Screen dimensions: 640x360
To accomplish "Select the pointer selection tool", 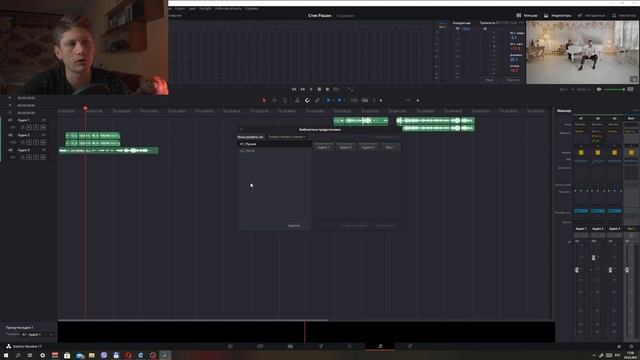I will coord(264,100).
